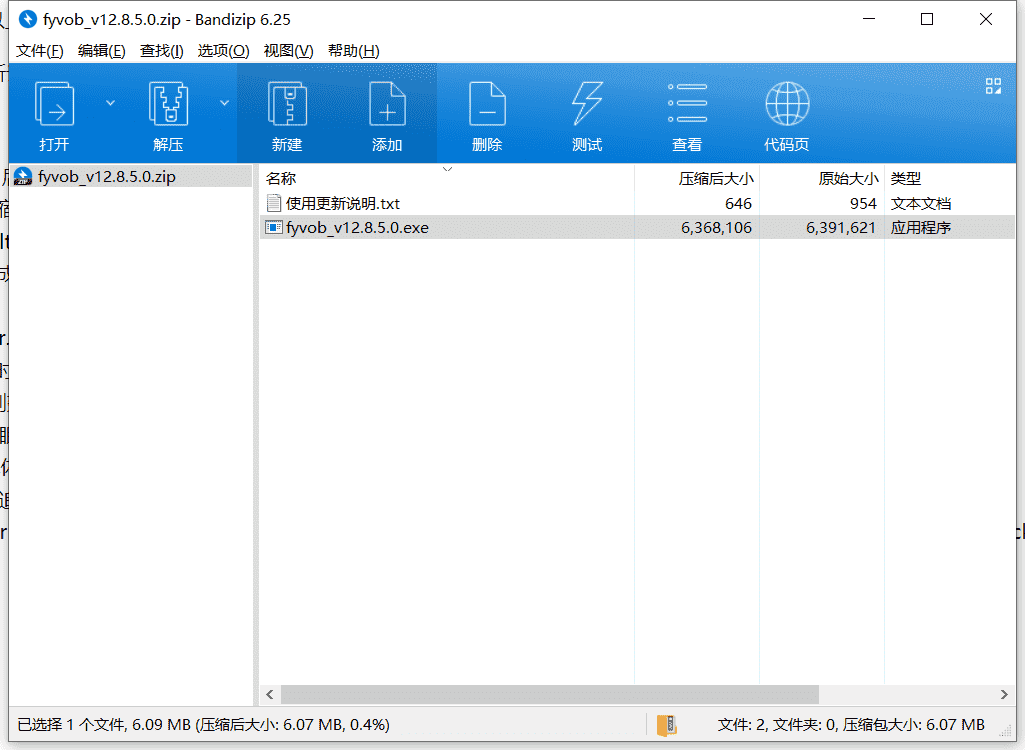Sort by the 类型 column header
1025x750 pixels.
pos(905,179)
